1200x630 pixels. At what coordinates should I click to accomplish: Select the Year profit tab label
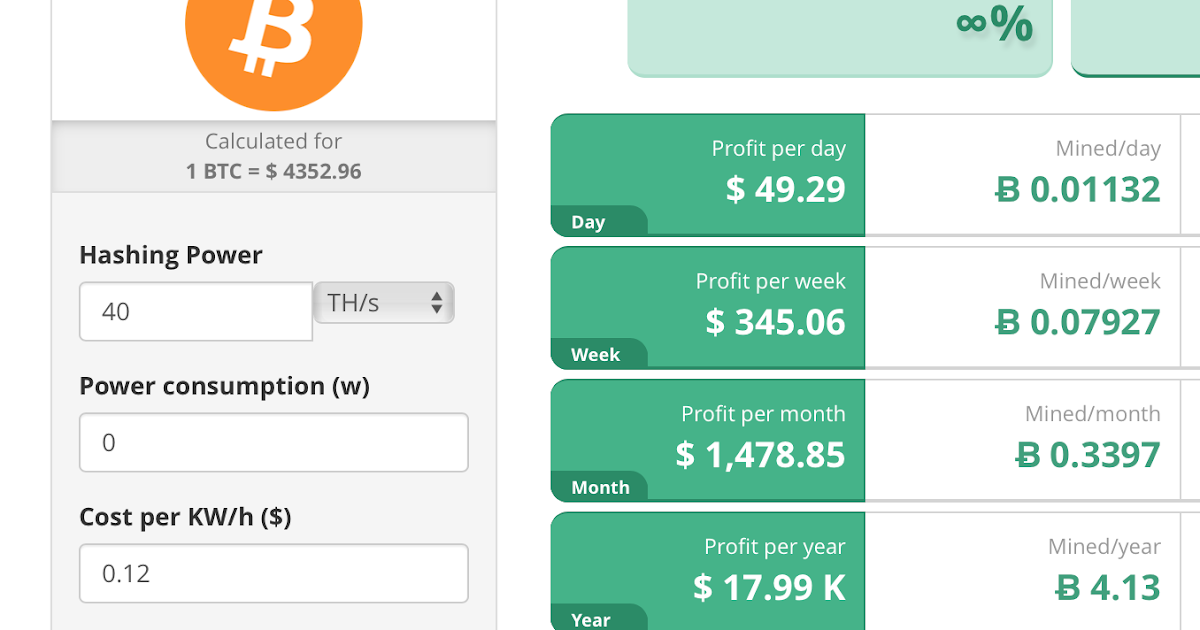(590, 620)
